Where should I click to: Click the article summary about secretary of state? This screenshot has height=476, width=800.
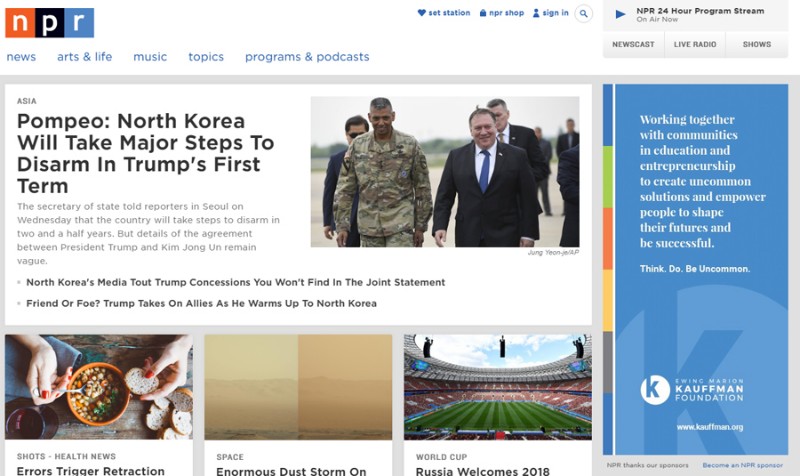click(148, 234)
